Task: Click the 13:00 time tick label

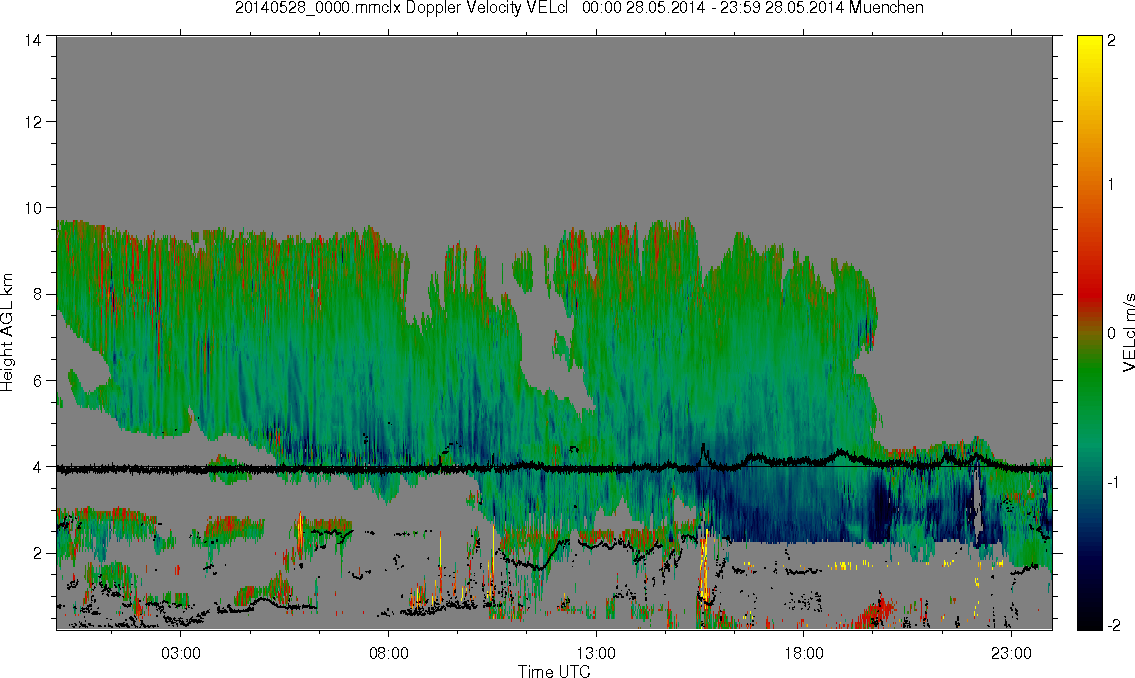Action: point(596,653)
